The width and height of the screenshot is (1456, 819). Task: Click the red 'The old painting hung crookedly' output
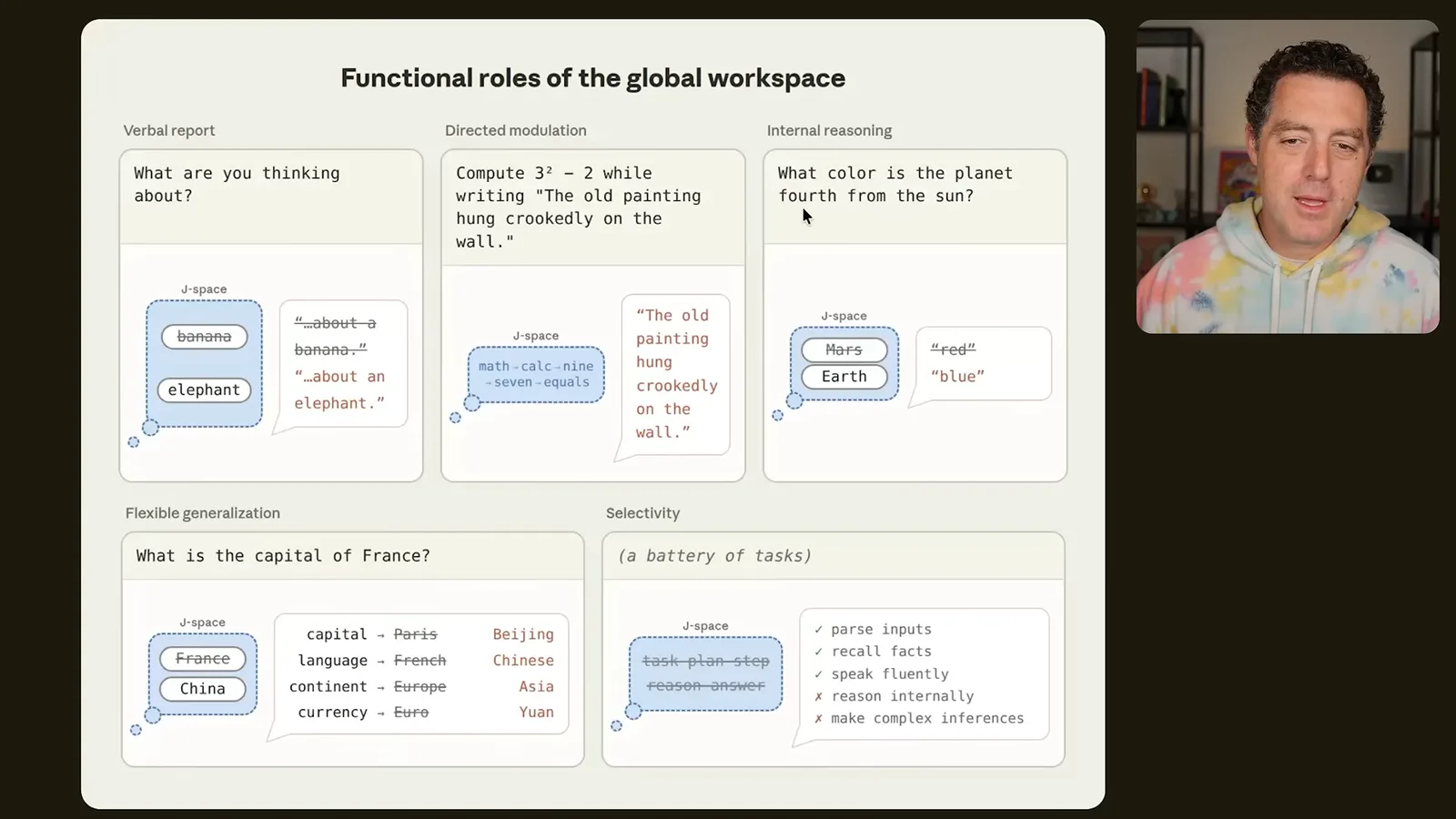[x=676, y=373]
